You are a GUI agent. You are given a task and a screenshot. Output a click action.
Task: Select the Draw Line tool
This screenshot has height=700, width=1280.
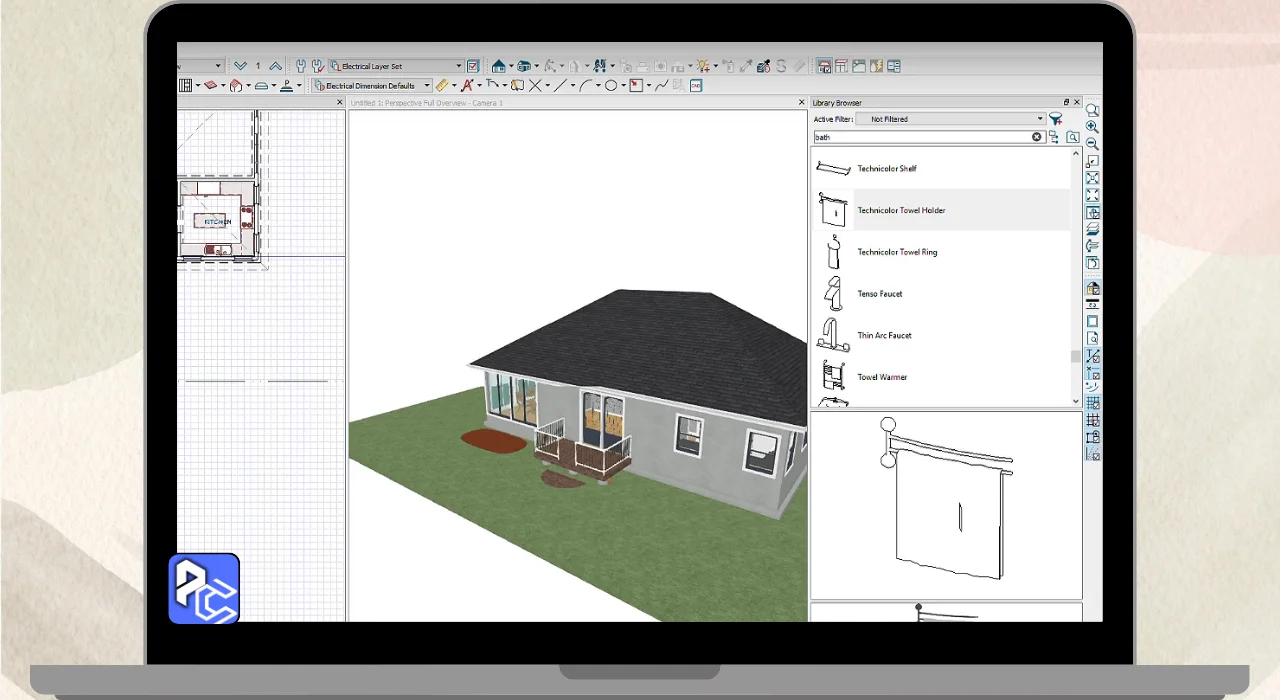point(560,86)
